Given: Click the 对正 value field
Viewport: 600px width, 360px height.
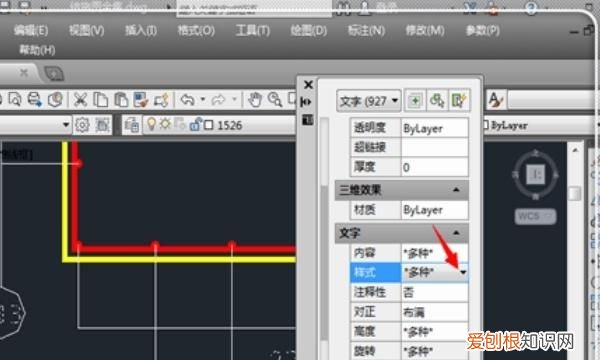Looking at the screenshot, I should click(x=434, y=312).
